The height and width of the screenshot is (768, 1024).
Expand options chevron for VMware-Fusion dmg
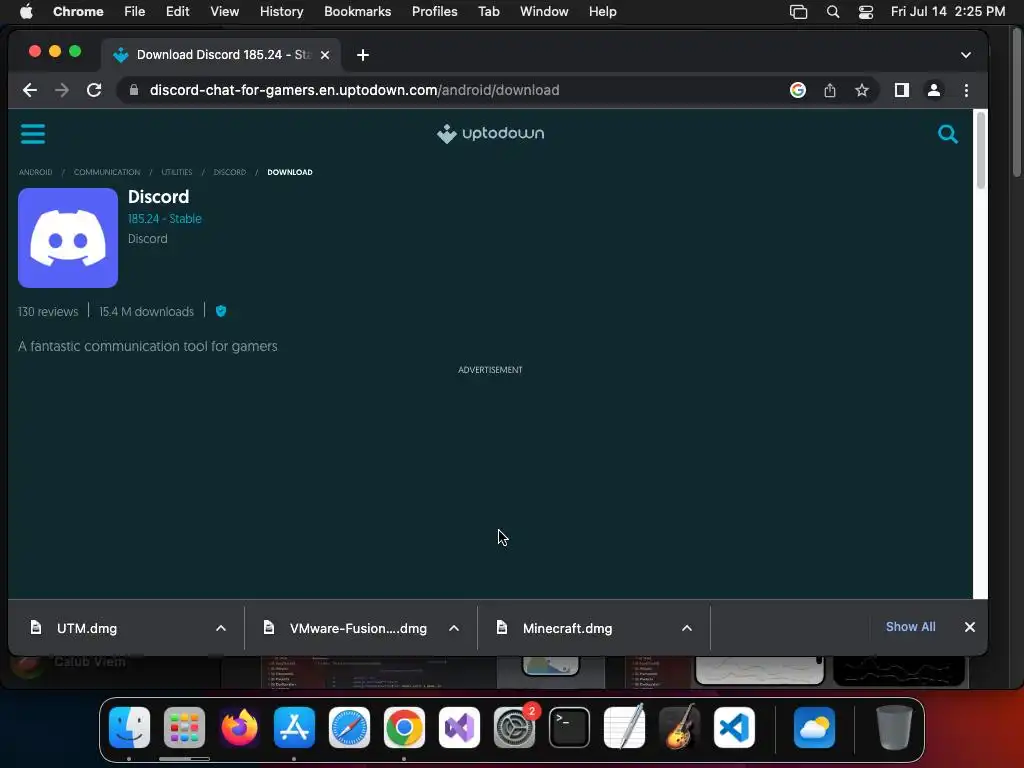click(454, 628)
